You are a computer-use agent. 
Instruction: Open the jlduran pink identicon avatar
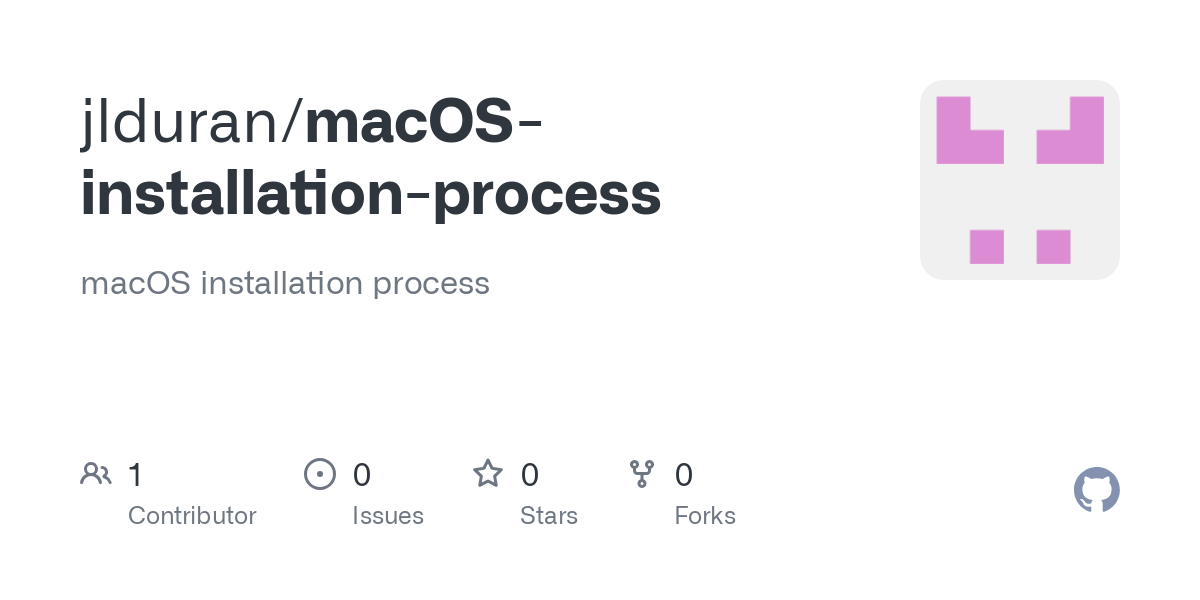pyautogui.click(x=1020, y=180)
